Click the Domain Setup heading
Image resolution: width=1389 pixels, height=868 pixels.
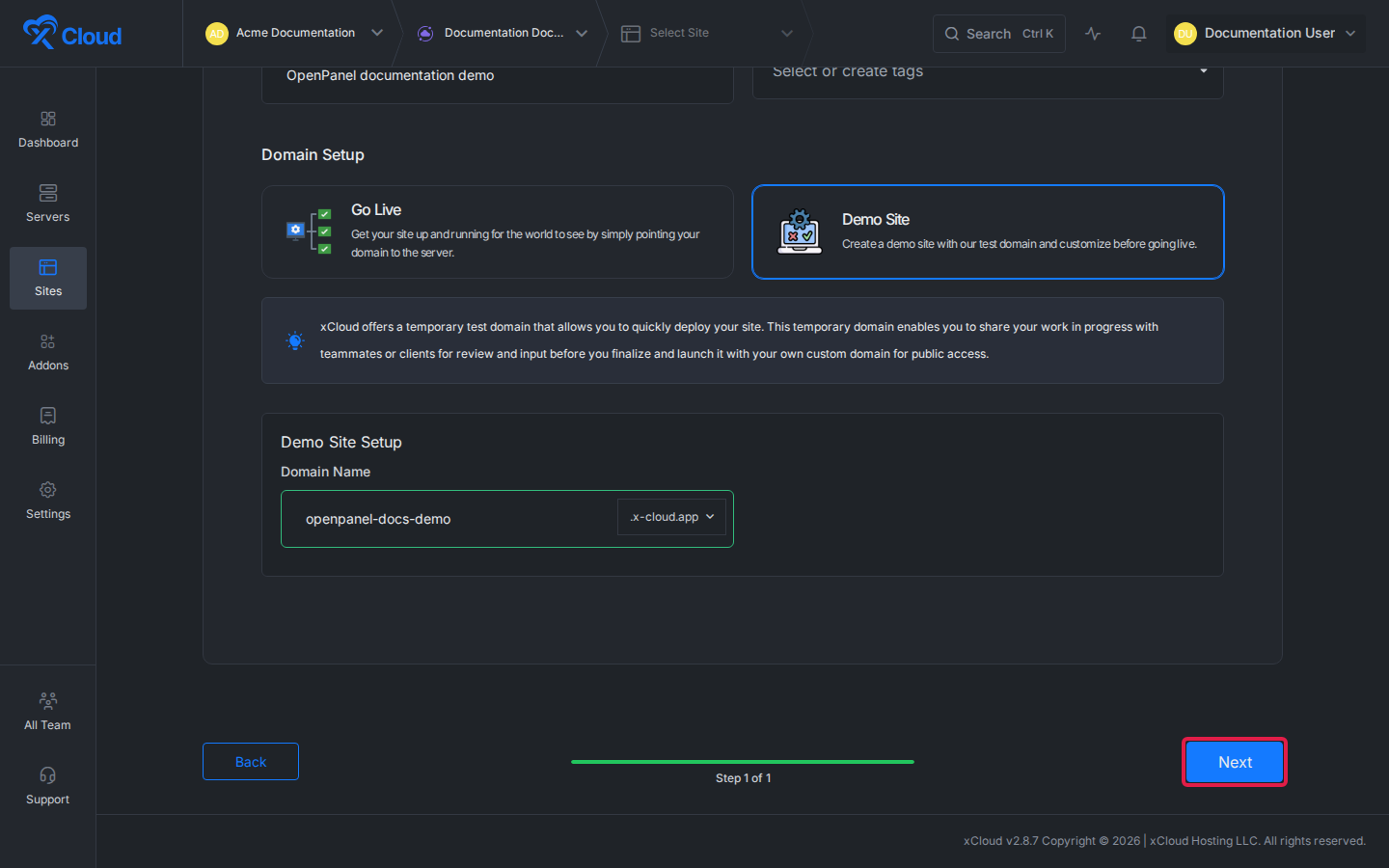(x=313, y=154)
